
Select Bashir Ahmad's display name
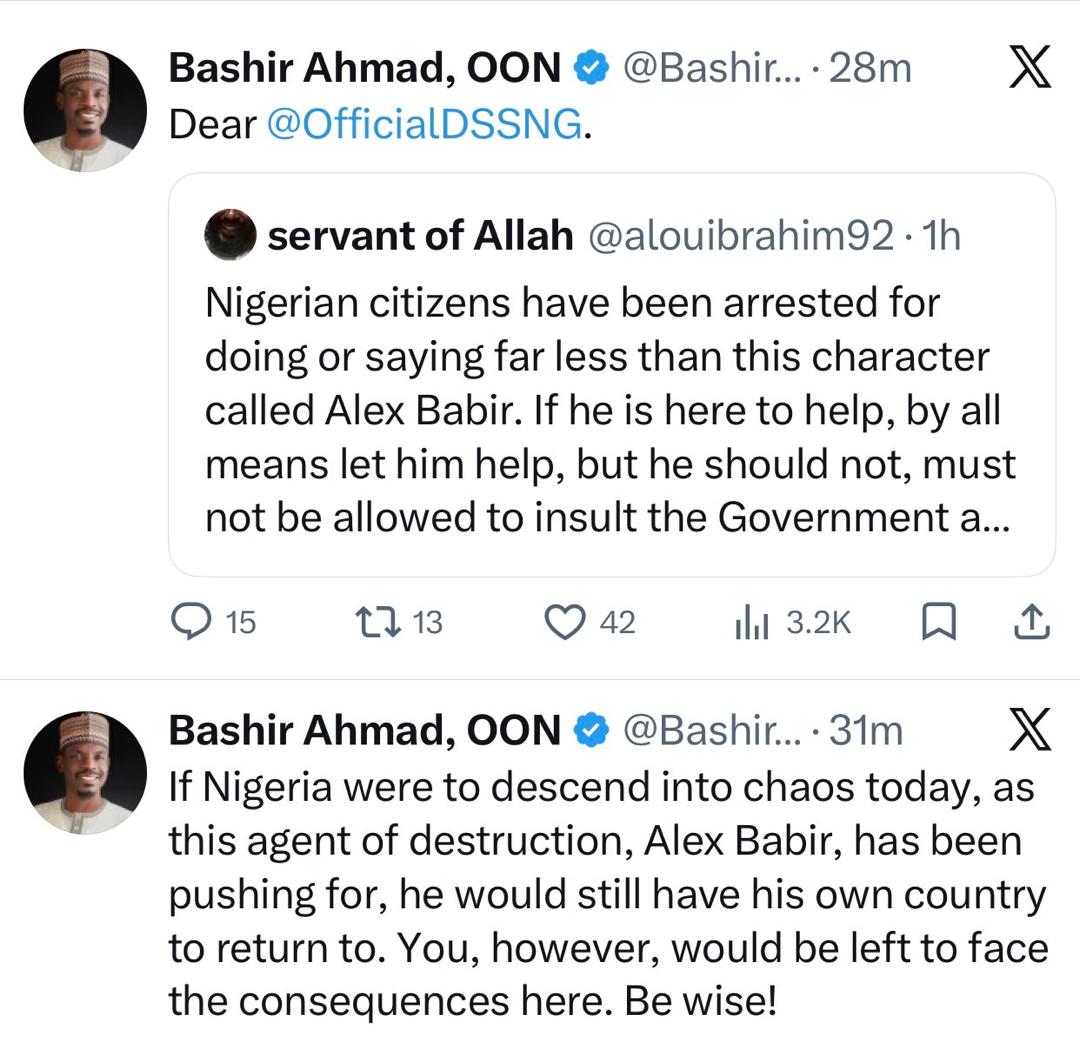point(365,66)
